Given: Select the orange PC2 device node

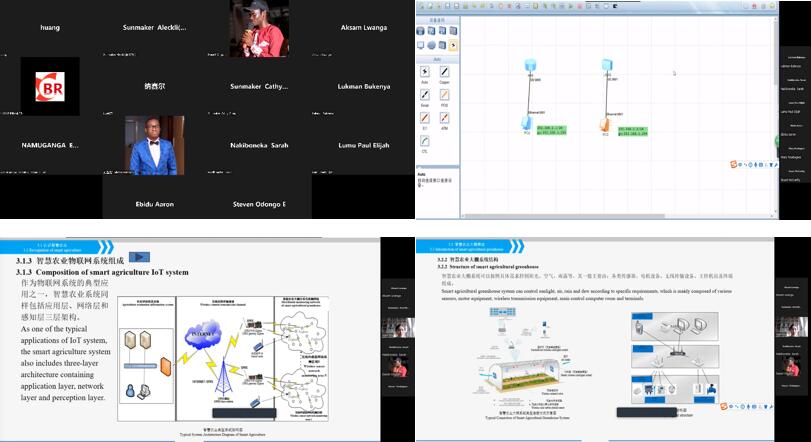Looking at the screenshot, I should pyautogui.click(x=605, y=125).
